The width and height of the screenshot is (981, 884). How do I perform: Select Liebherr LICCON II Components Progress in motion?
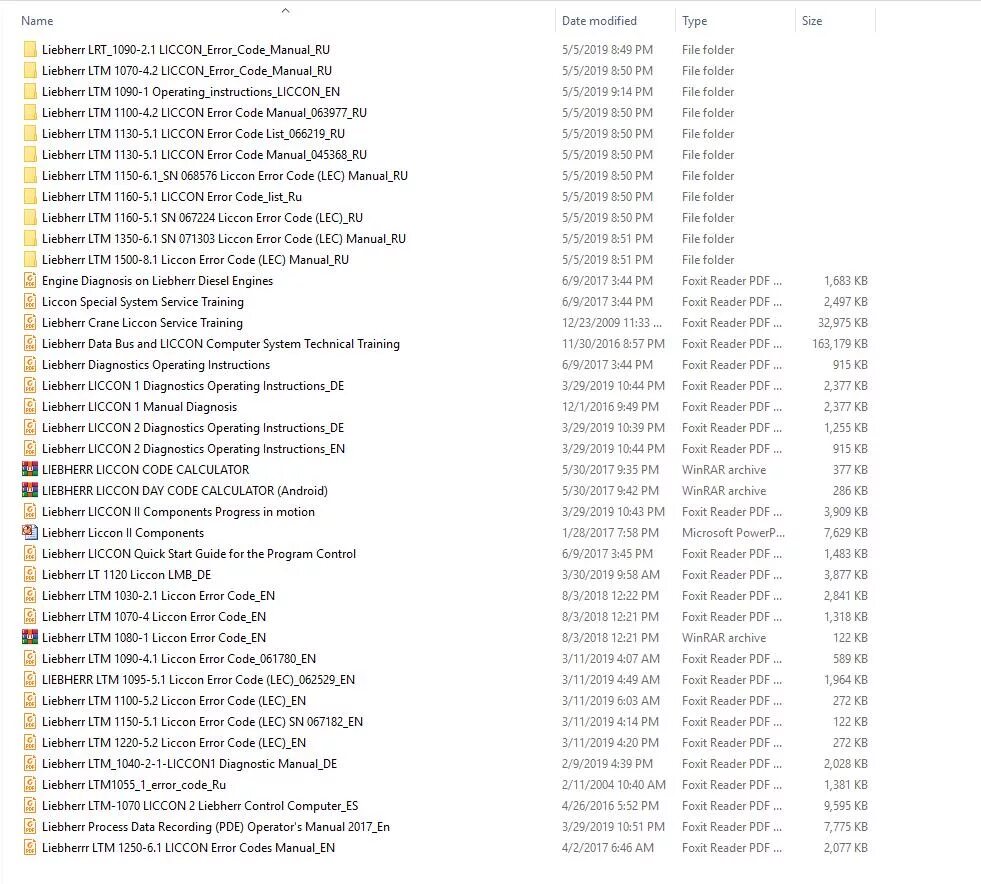pyautogui.click(x=178, y=512)
